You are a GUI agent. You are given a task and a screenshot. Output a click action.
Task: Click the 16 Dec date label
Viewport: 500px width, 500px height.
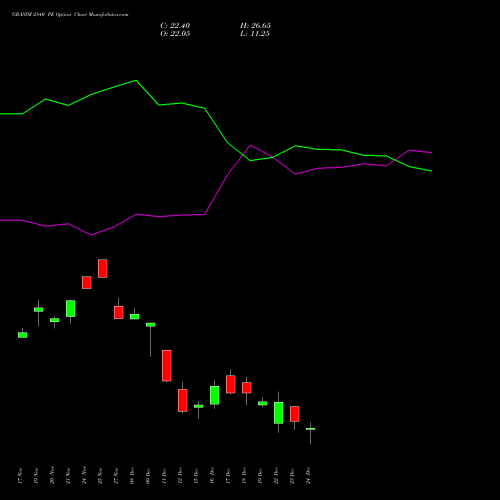[212, 476]
